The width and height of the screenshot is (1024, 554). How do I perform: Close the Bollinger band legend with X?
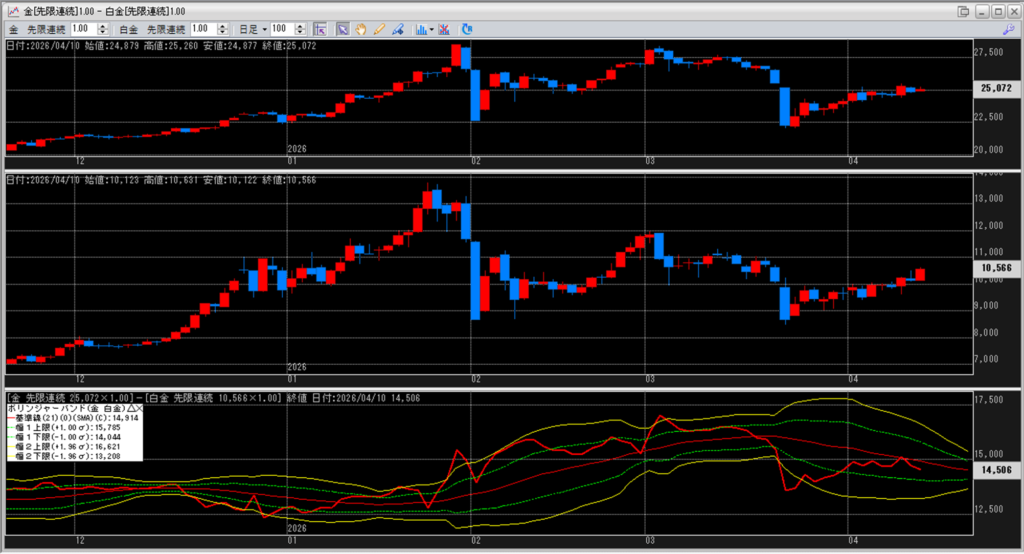(138, 408)
